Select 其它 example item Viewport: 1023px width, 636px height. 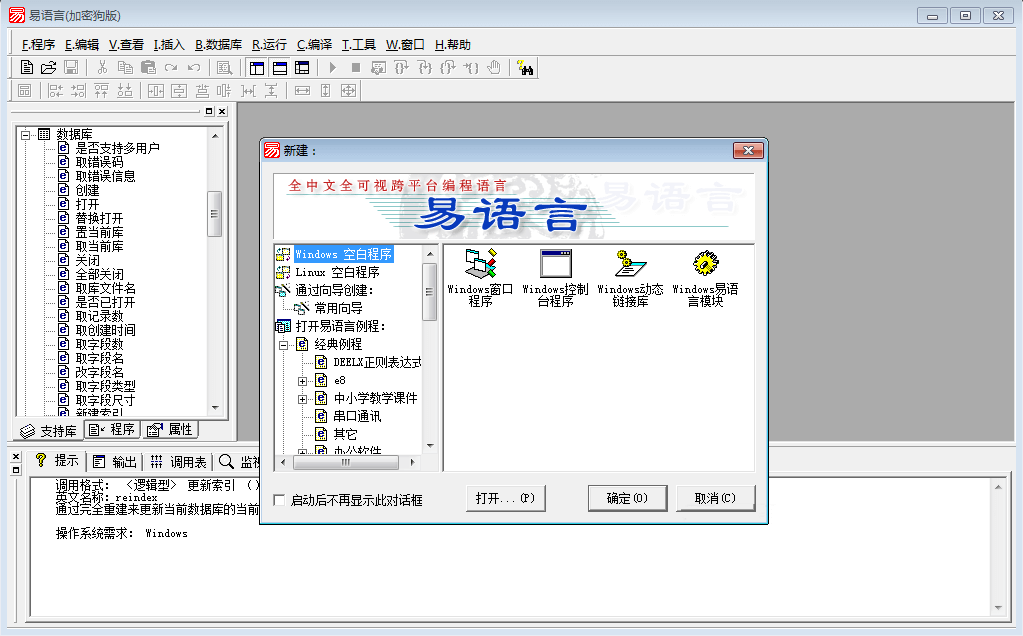point(345,434)
